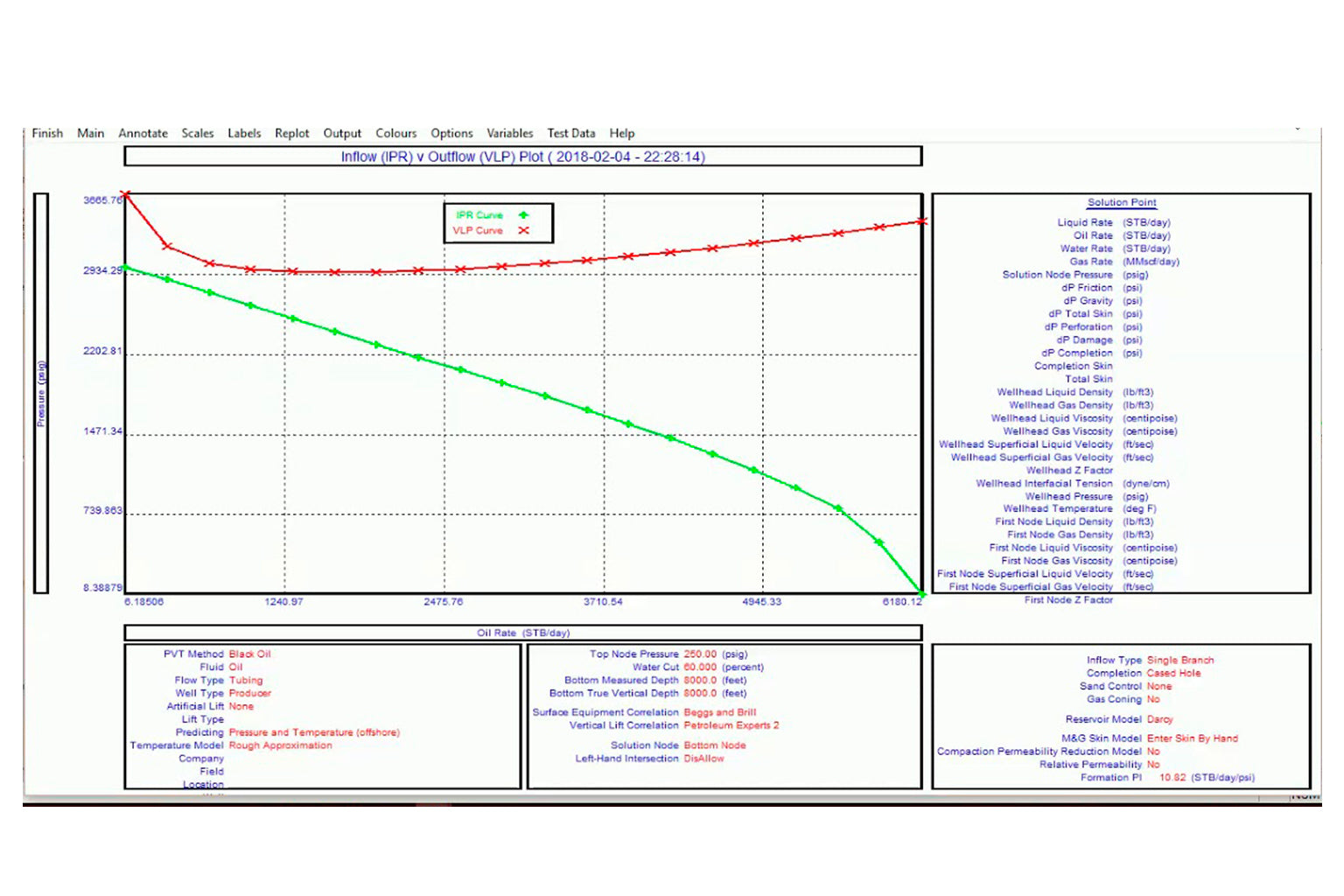Click the y-axis value 1471.34
1344x896 pixels.
click(x=102, y=431)
